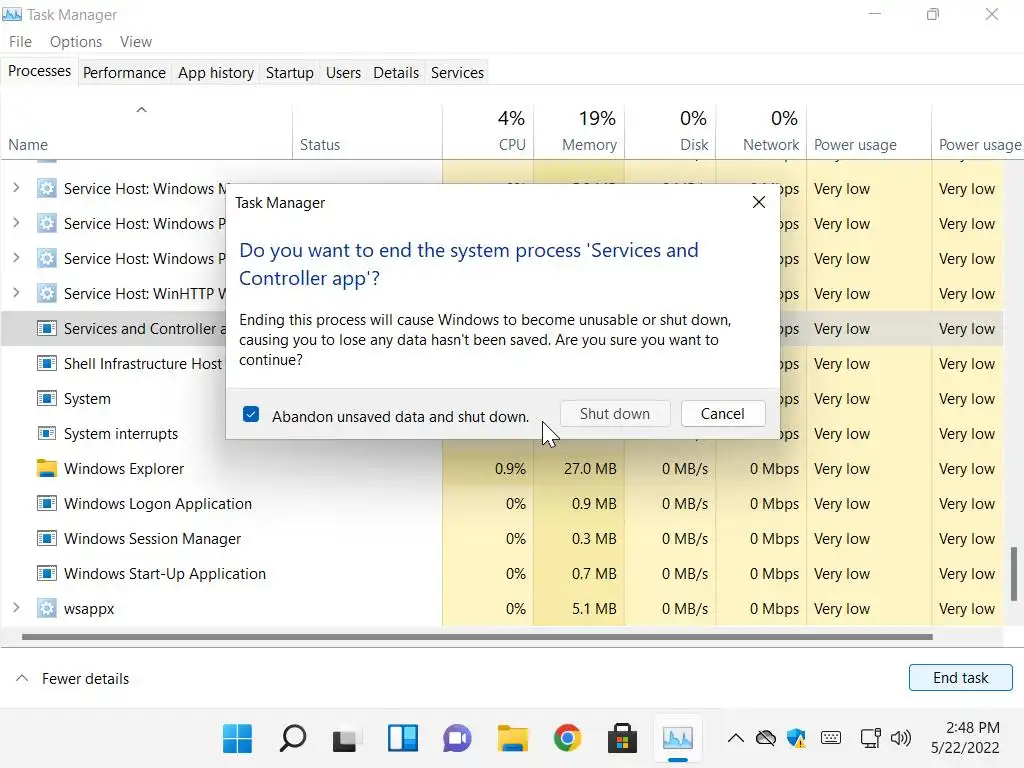The width and height of the screenshot is (1024, 768).
Task: Click the vertical scrollbar thumb
Action: (1014, 574)
